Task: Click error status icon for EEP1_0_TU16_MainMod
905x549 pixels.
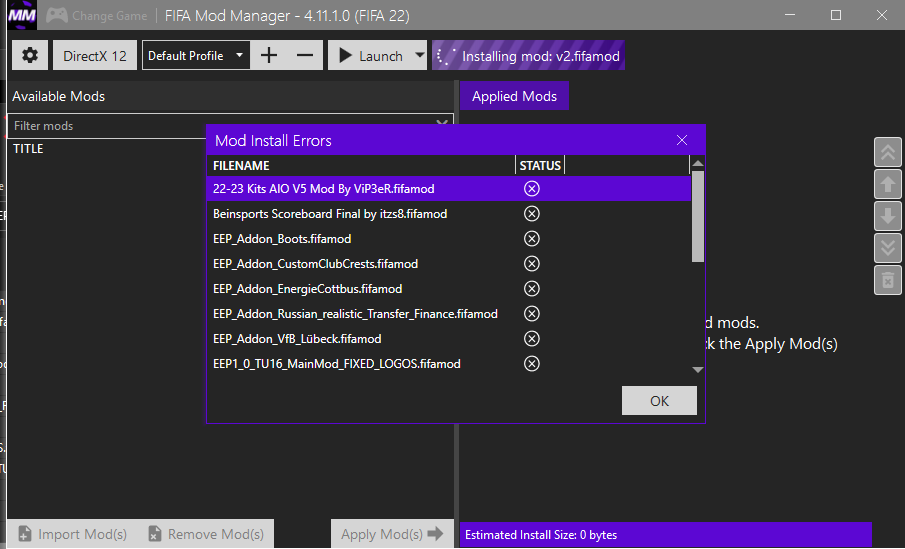Action: click(532, 364)
